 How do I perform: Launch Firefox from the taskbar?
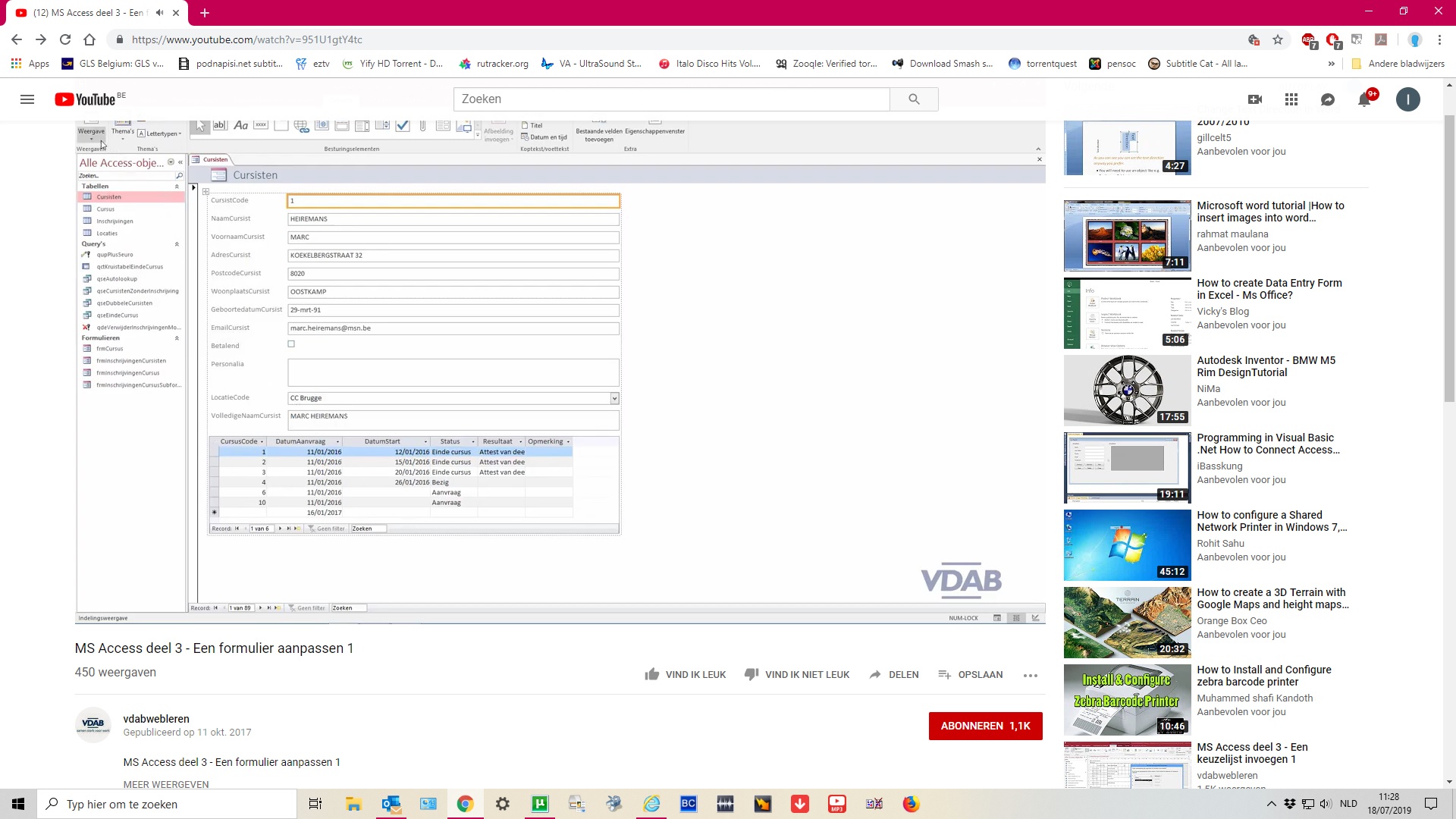(x=911, y=804)
